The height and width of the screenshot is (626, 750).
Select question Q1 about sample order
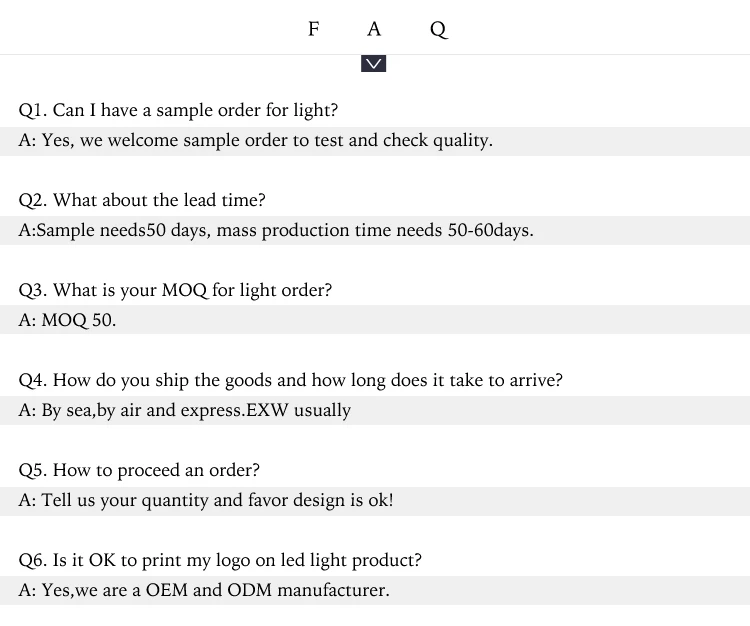[178, 110]
